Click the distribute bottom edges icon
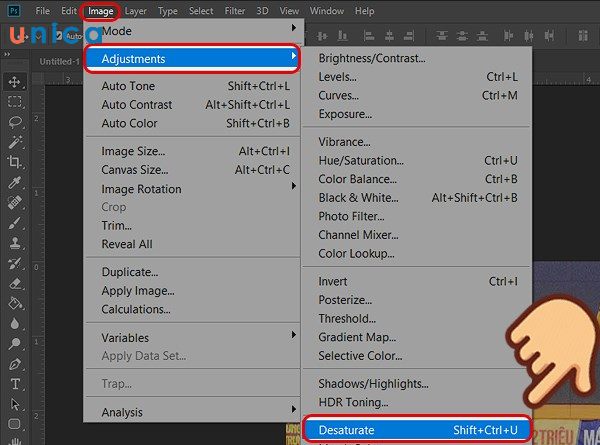This screenshot has height=445, width=600. point(482,36)
